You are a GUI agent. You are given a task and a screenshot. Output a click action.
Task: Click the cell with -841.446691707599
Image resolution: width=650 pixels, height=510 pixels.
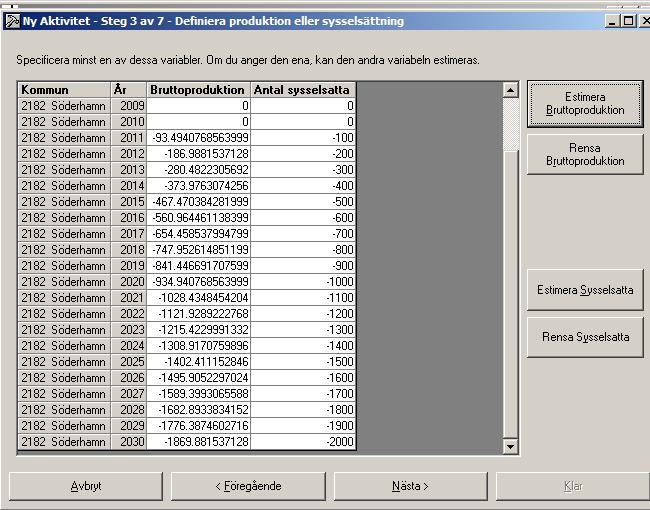pos(199,266)
